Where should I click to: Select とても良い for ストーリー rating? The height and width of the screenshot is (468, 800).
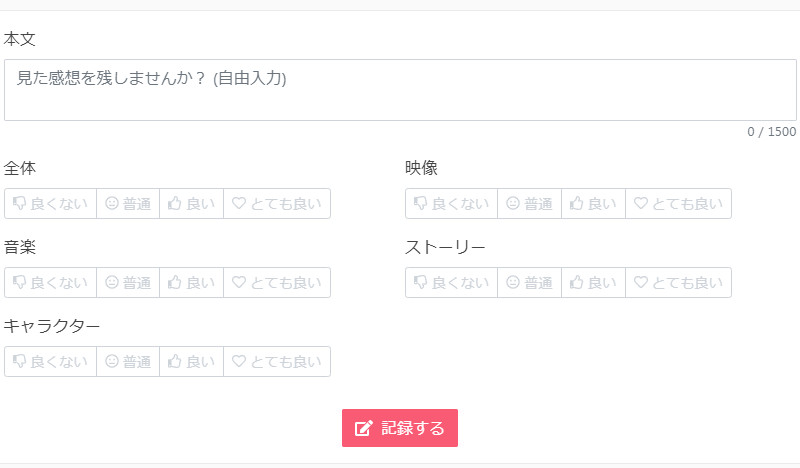click(679, 283)
